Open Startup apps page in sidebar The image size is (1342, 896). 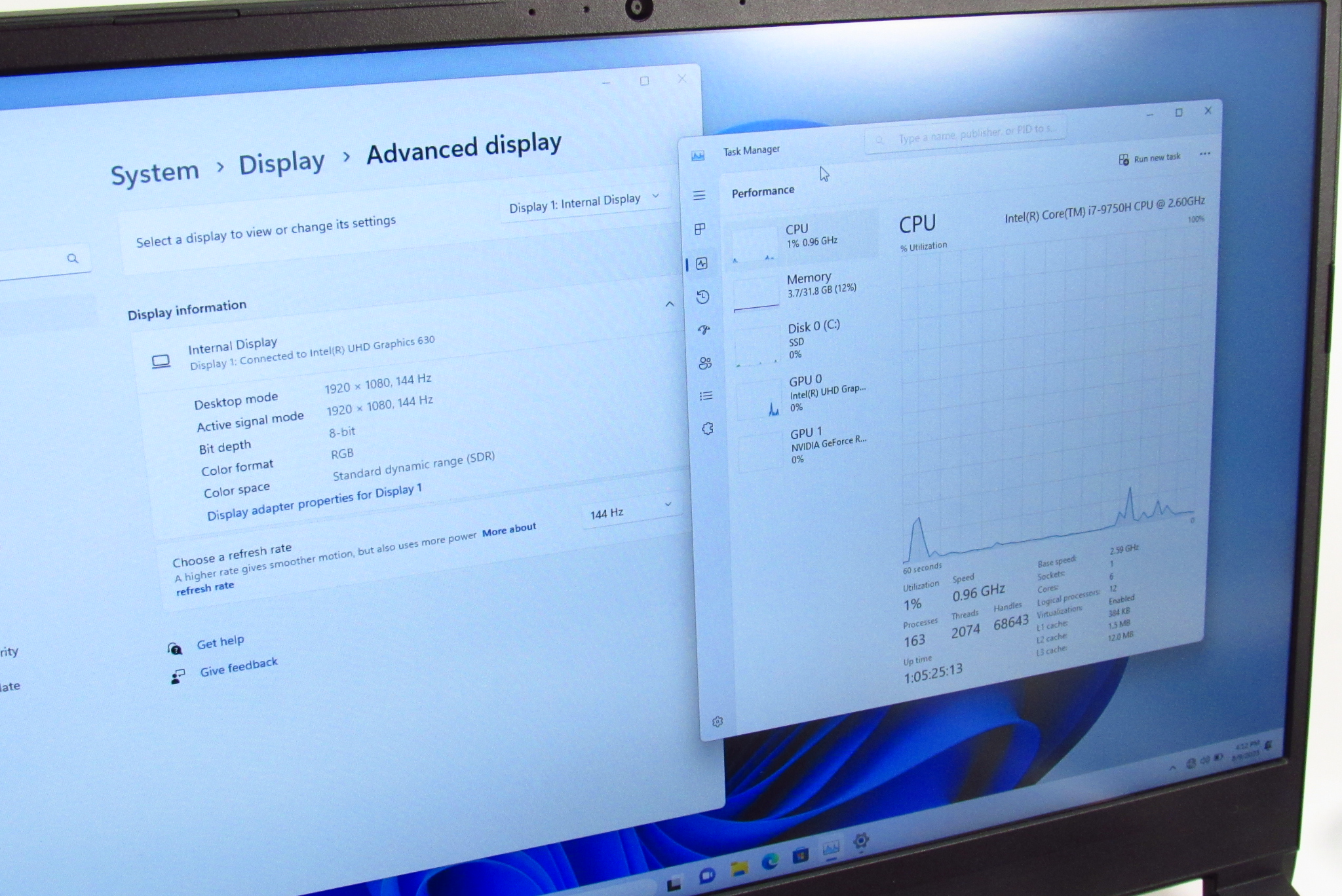704,329
